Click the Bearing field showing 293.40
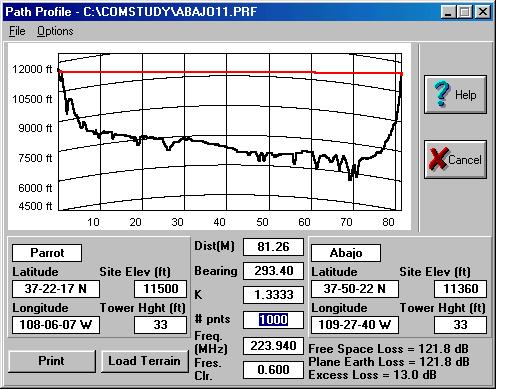The width and height of the screenshot is (512, 389). click(273, 271)
